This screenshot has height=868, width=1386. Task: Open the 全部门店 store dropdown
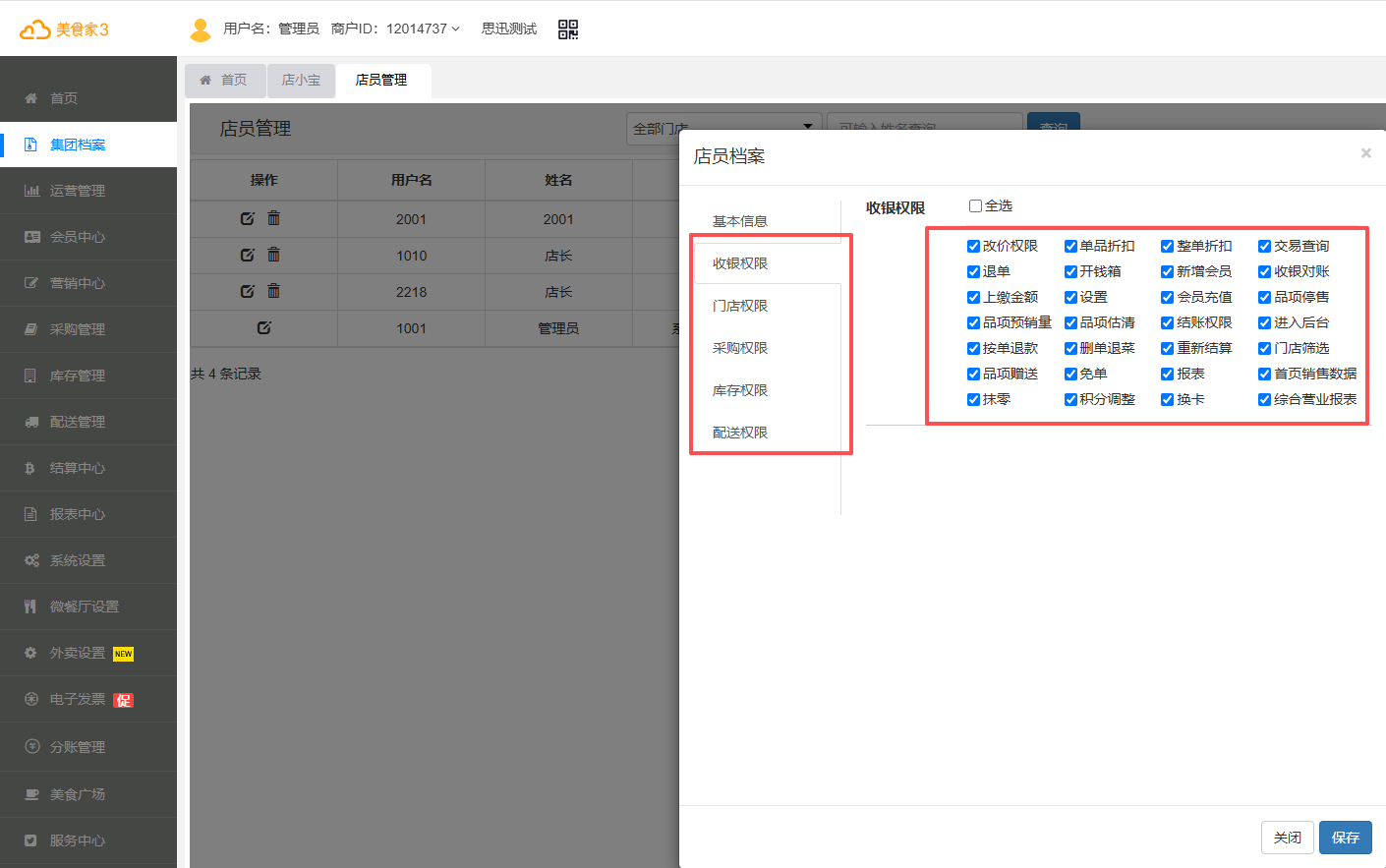[723, 128]
